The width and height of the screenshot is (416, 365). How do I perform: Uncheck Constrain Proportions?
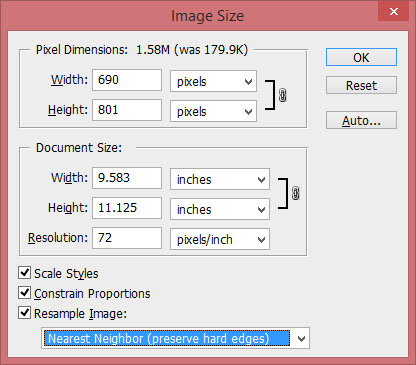pos(24,293)
